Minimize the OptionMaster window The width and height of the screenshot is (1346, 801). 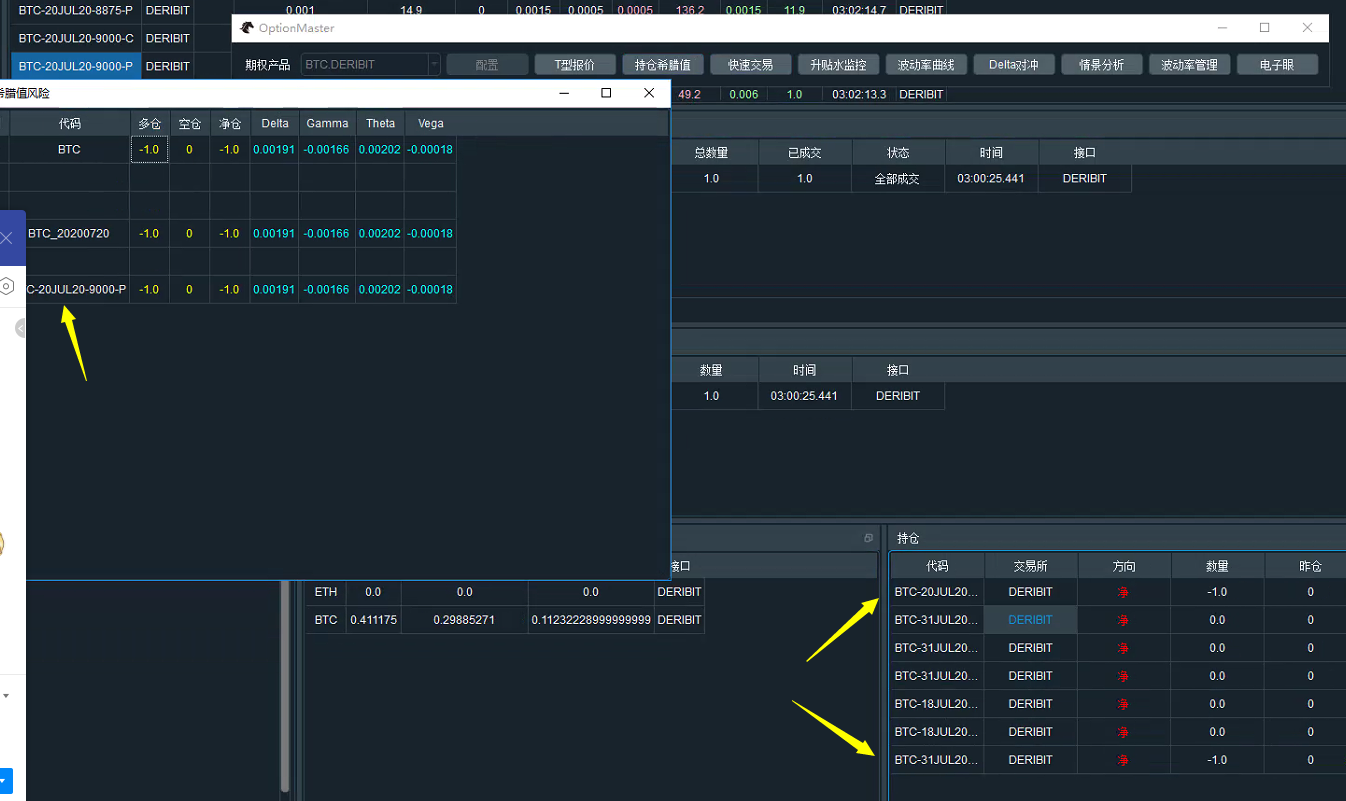[1221, 28]
